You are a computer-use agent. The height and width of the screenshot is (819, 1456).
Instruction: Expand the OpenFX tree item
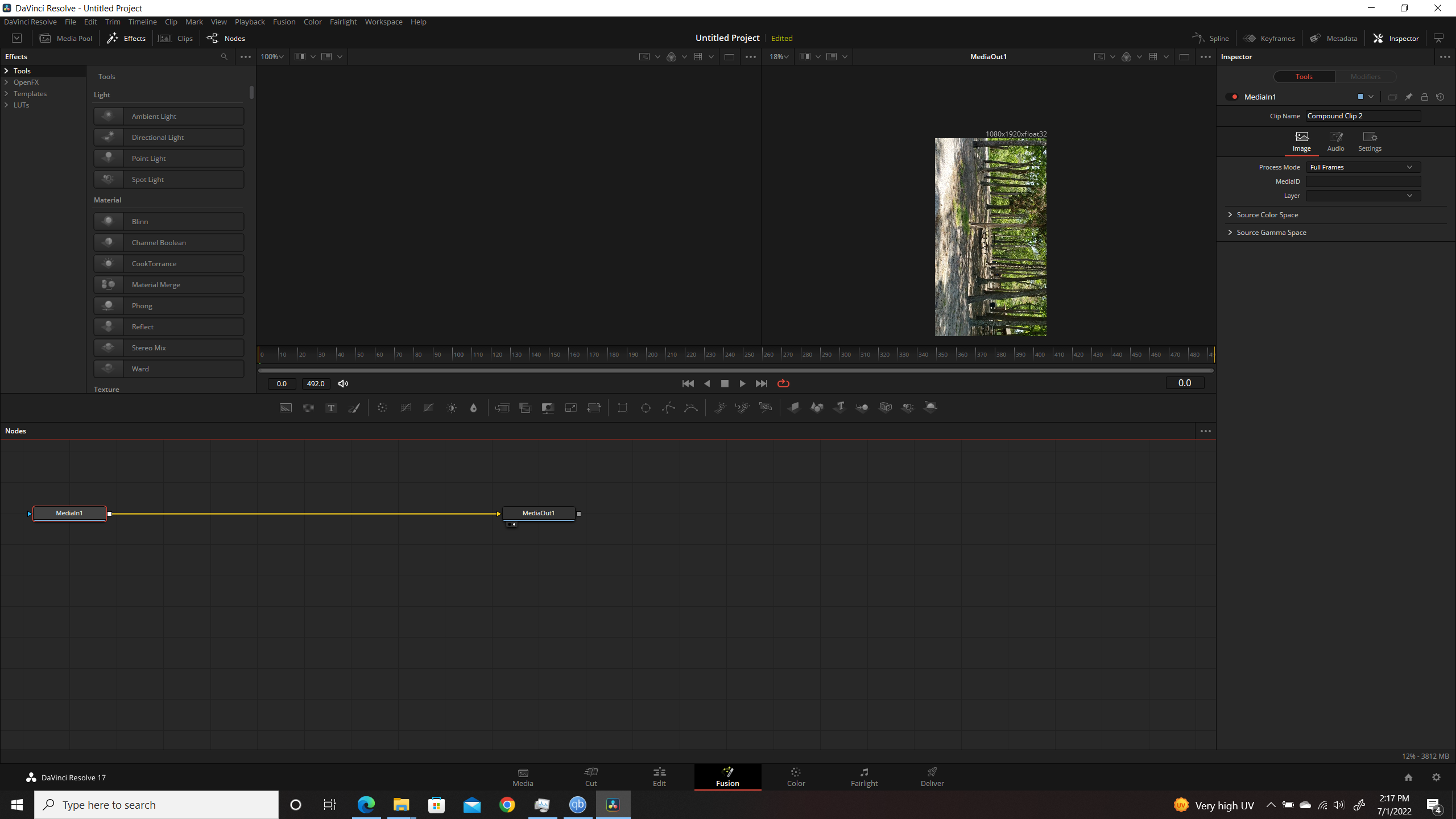coord(6,82)
